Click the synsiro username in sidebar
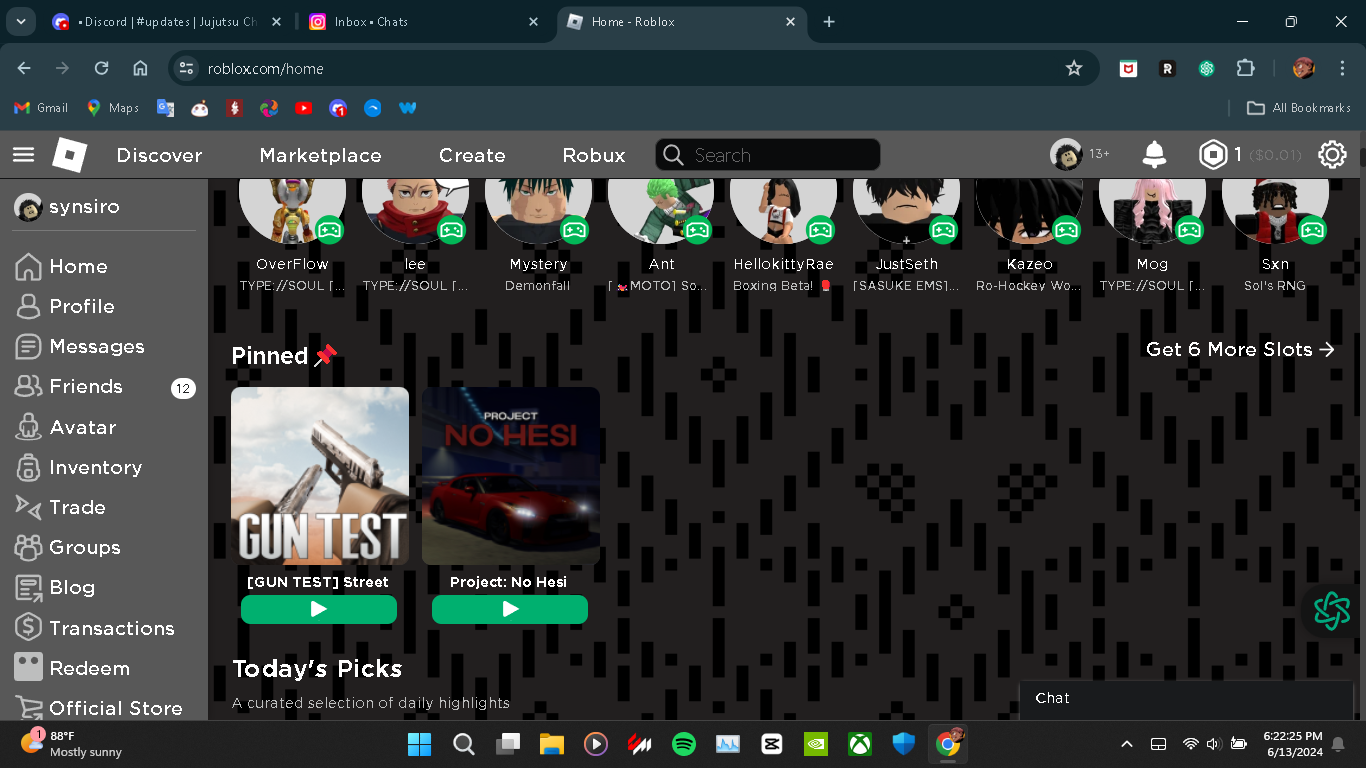Viewport: 1366px width, 768px height. (84, 207)
